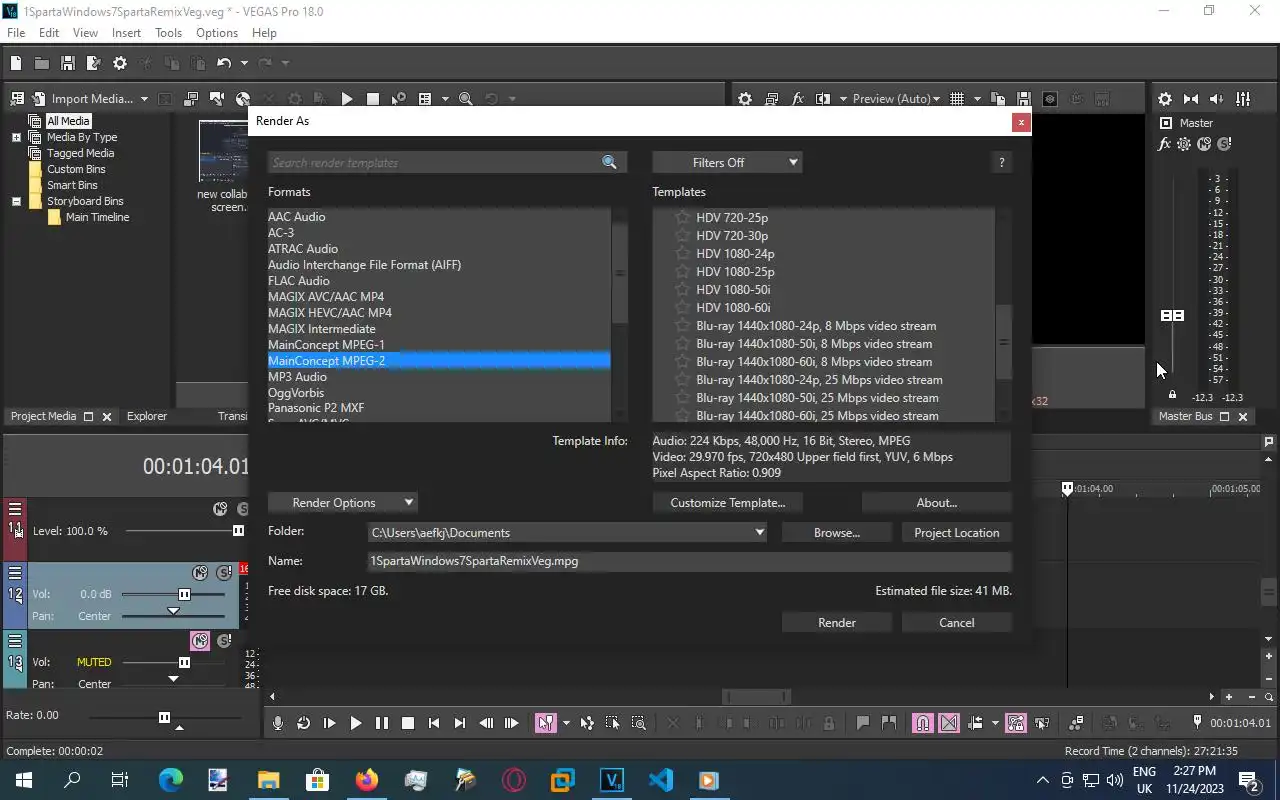Toggle Mute on track 13
The height and width of the screenshot is (800, 1280).
[200, 641]
